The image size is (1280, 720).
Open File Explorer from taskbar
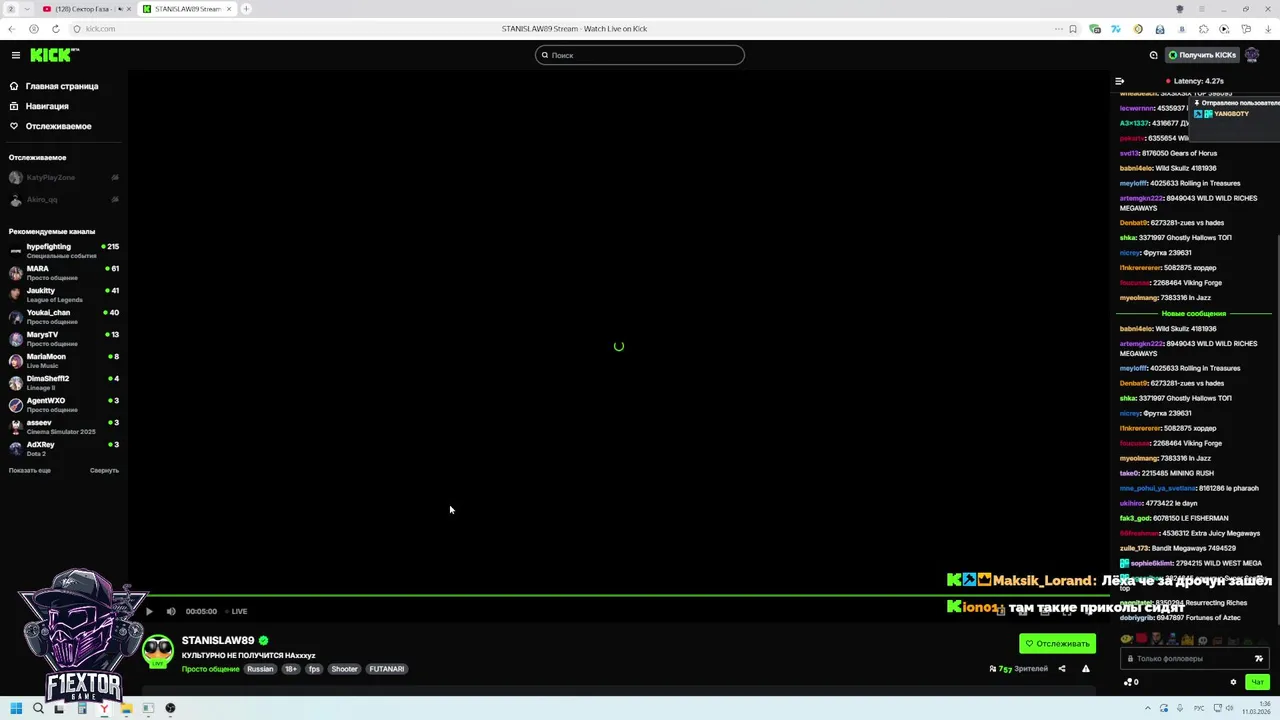tap(126, 708)
